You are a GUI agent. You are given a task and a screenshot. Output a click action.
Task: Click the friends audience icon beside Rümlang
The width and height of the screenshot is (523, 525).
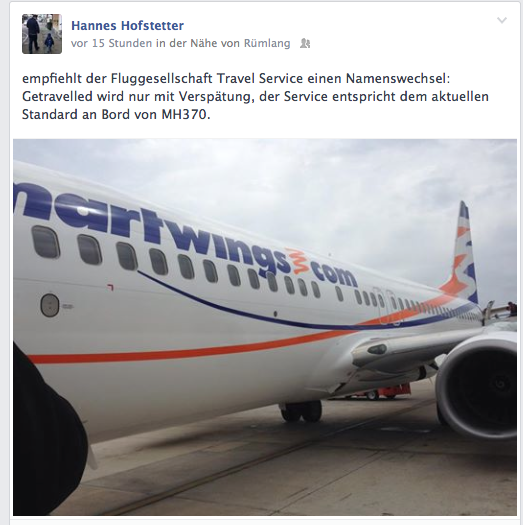305,44
